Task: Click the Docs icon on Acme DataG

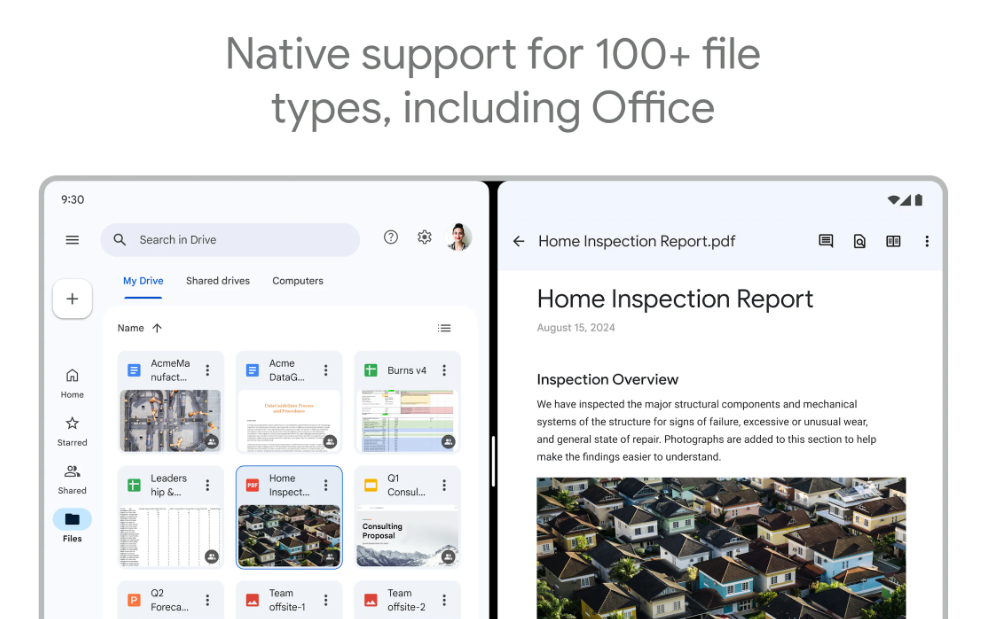Action: [x=252, y=370]
